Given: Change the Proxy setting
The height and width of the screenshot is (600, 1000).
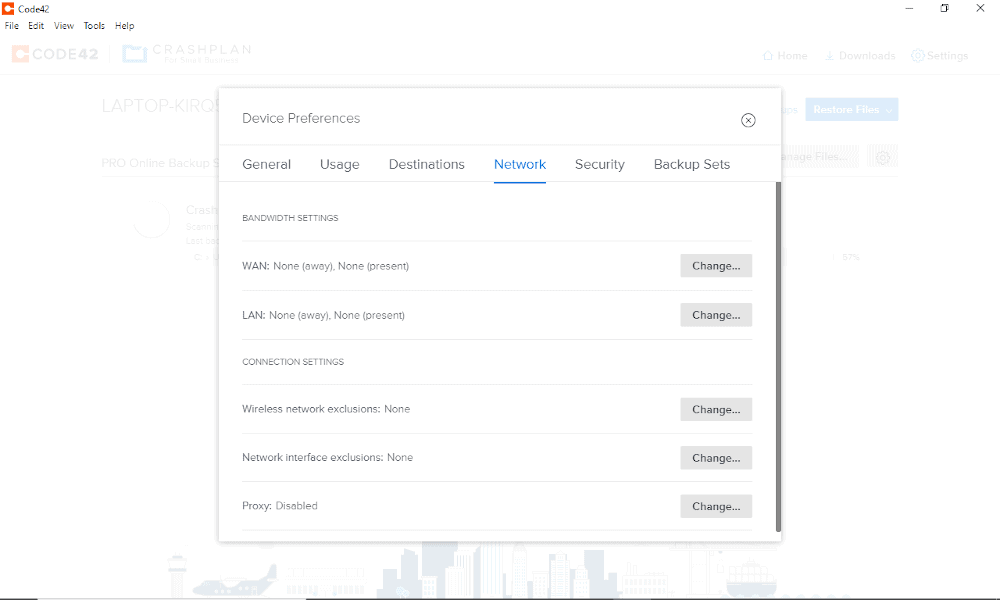Looking at the screenshot, I should click(716, 506).
